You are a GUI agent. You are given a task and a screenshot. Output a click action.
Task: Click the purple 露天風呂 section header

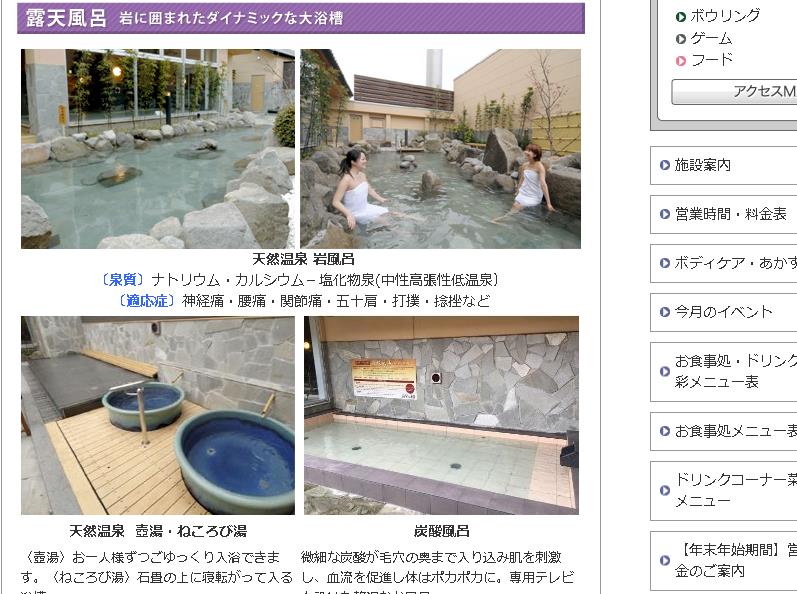(x=301, y=18)
